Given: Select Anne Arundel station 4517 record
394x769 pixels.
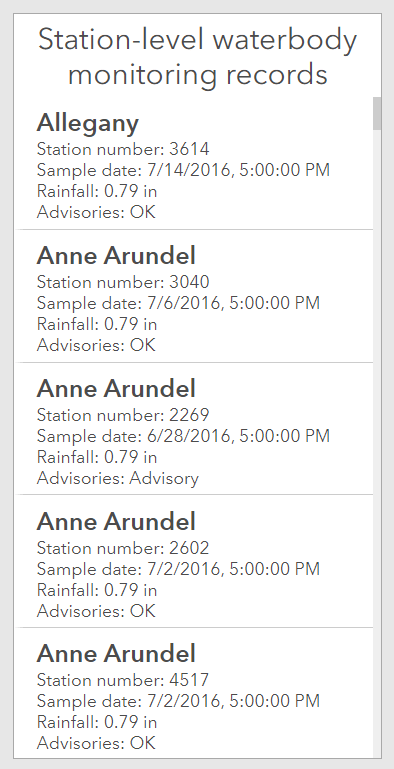Looking at the screenshot, I should 195,693.
